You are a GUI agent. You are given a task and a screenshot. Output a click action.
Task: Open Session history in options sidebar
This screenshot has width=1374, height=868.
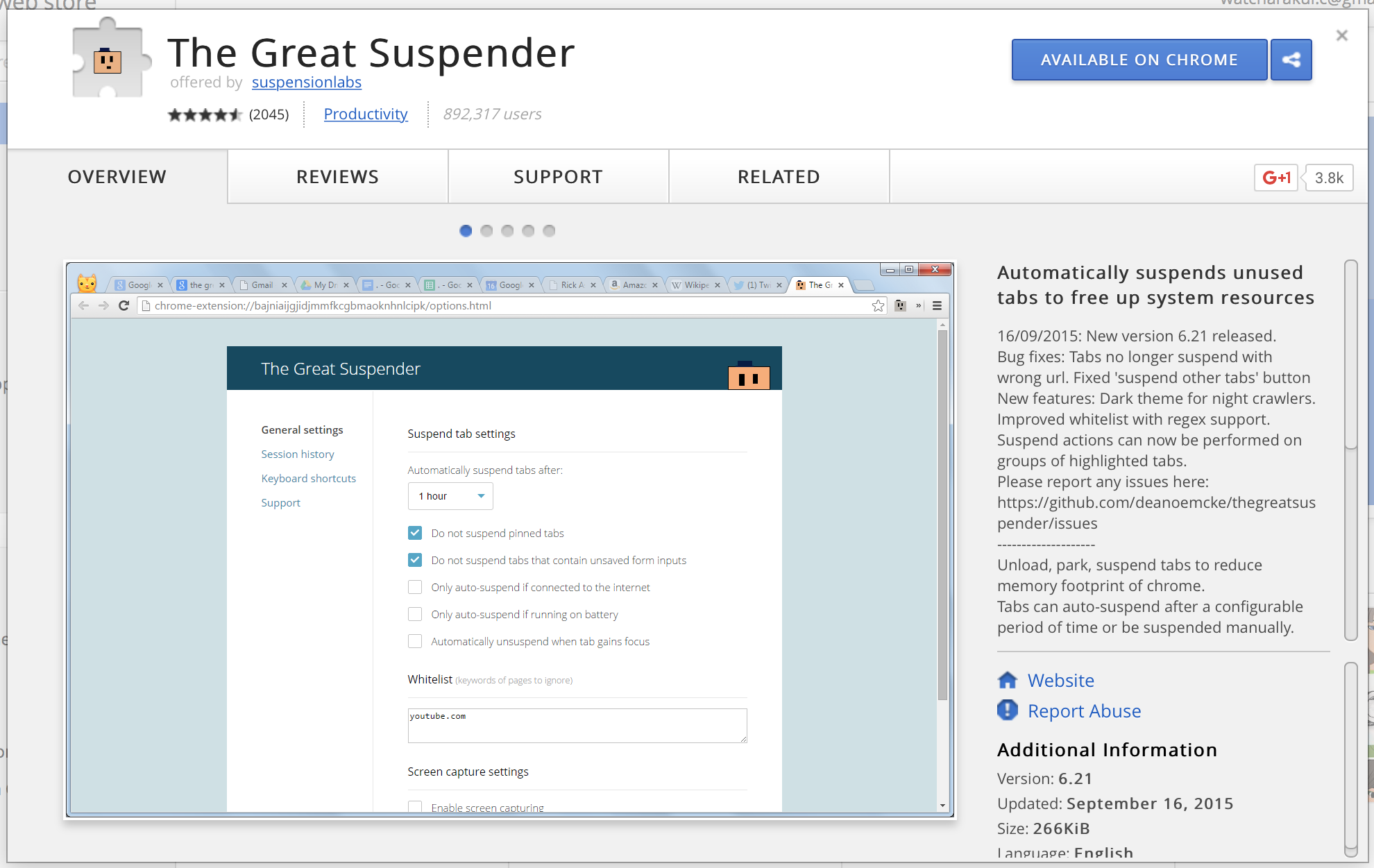click(298, 454)
